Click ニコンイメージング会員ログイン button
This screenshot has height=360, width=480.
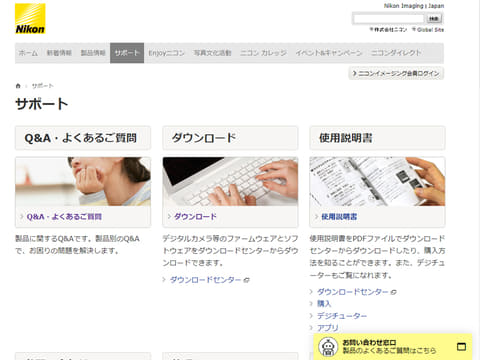[396, 73]
